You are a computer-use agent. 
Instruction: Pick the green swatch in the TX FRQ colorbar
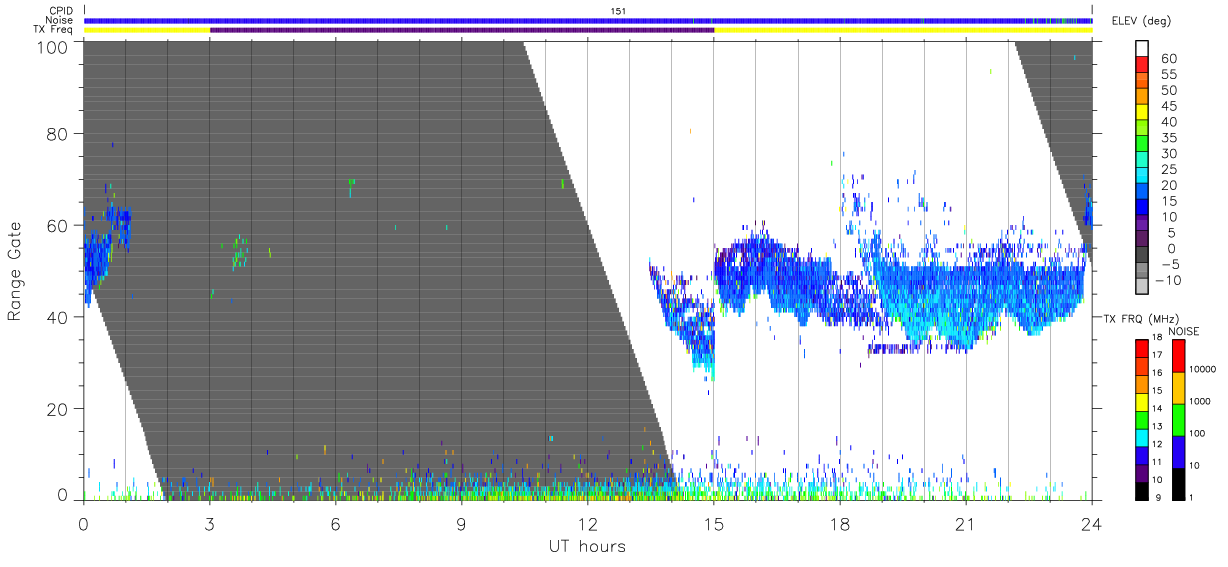point(1142,420)
